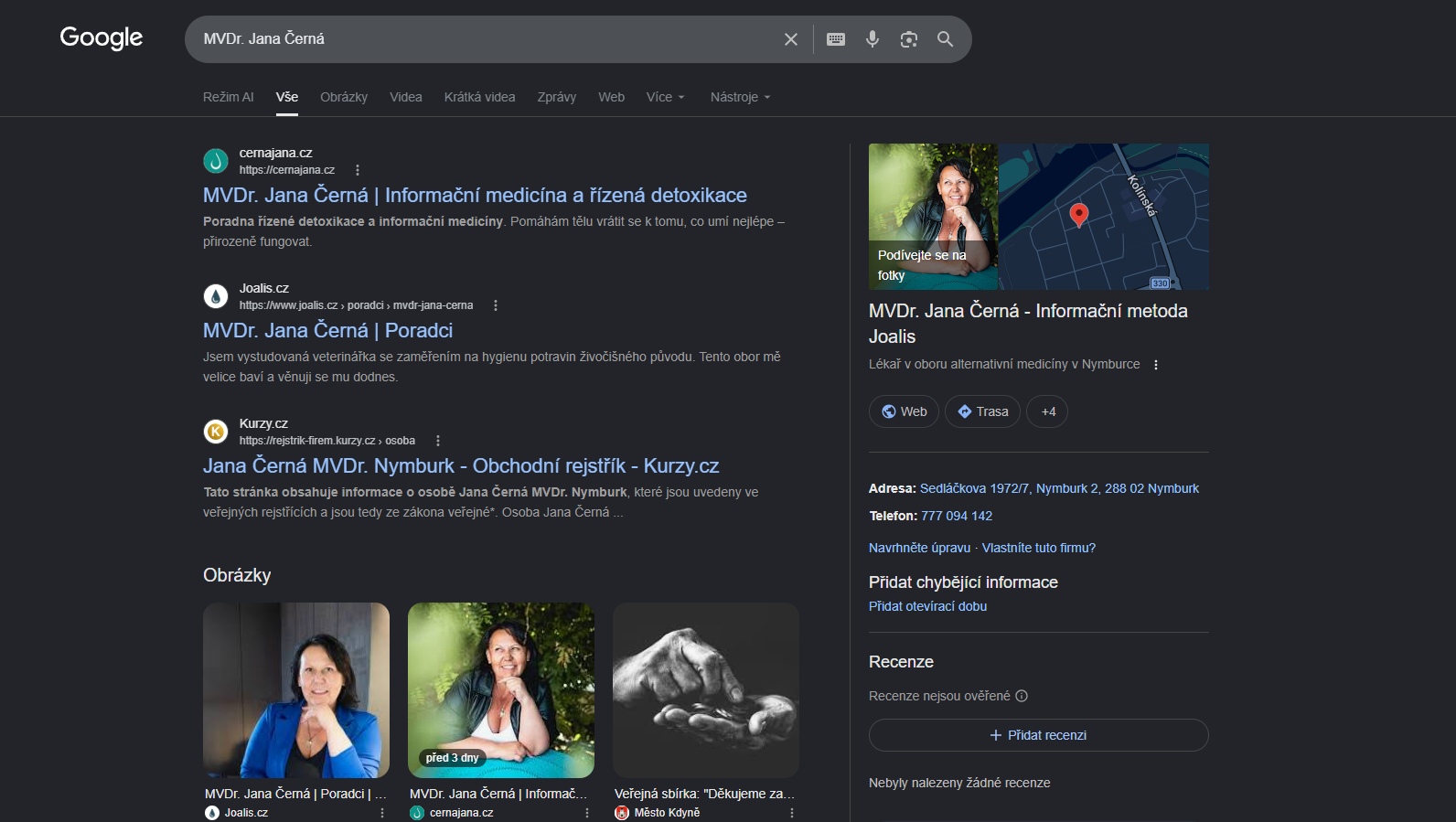
Task: Click the Navrhněte úpravu link
Action: 919,548
